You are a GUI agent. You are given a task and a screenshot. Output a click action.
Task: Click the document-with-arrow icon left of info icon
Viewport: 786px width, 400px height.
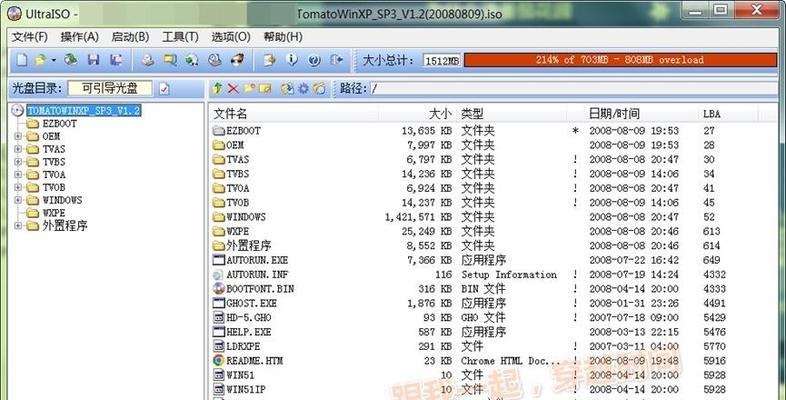click(270, 60)
